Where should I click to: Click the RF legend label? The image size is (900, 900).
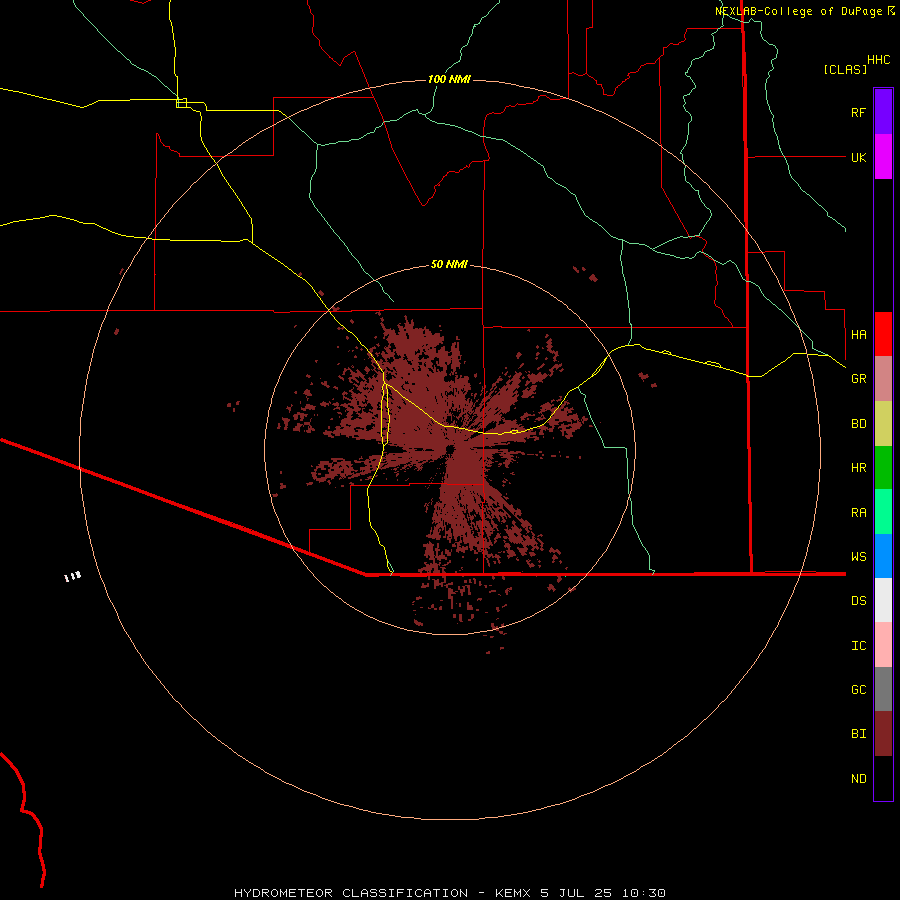(858, 112)
